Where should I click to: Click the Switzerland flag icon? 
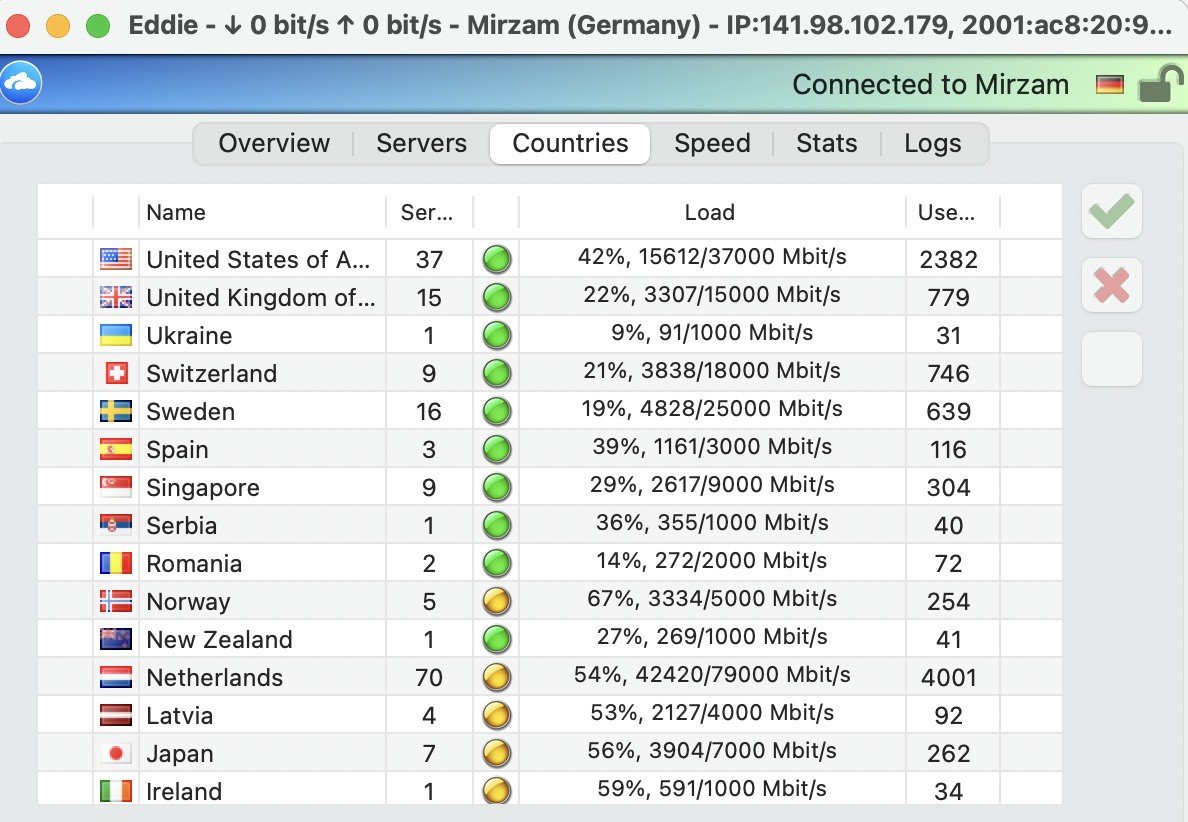tap(116, 374)
